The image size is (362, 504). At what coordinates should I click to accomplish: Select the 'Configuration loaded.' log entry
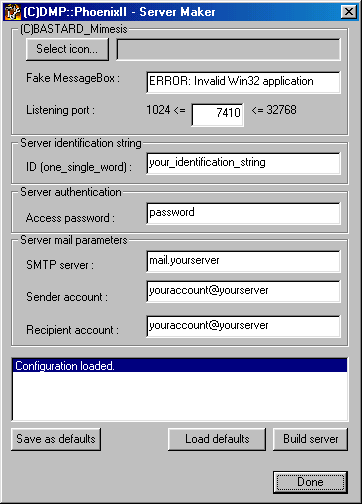[180, 366]
